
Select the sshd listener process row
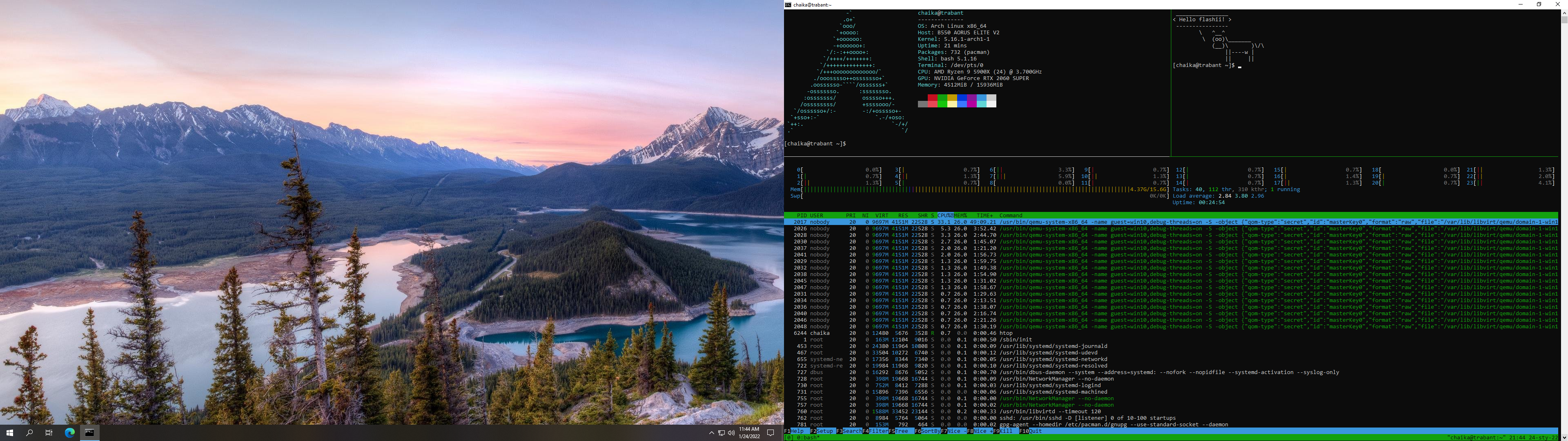coord(1171,419)
